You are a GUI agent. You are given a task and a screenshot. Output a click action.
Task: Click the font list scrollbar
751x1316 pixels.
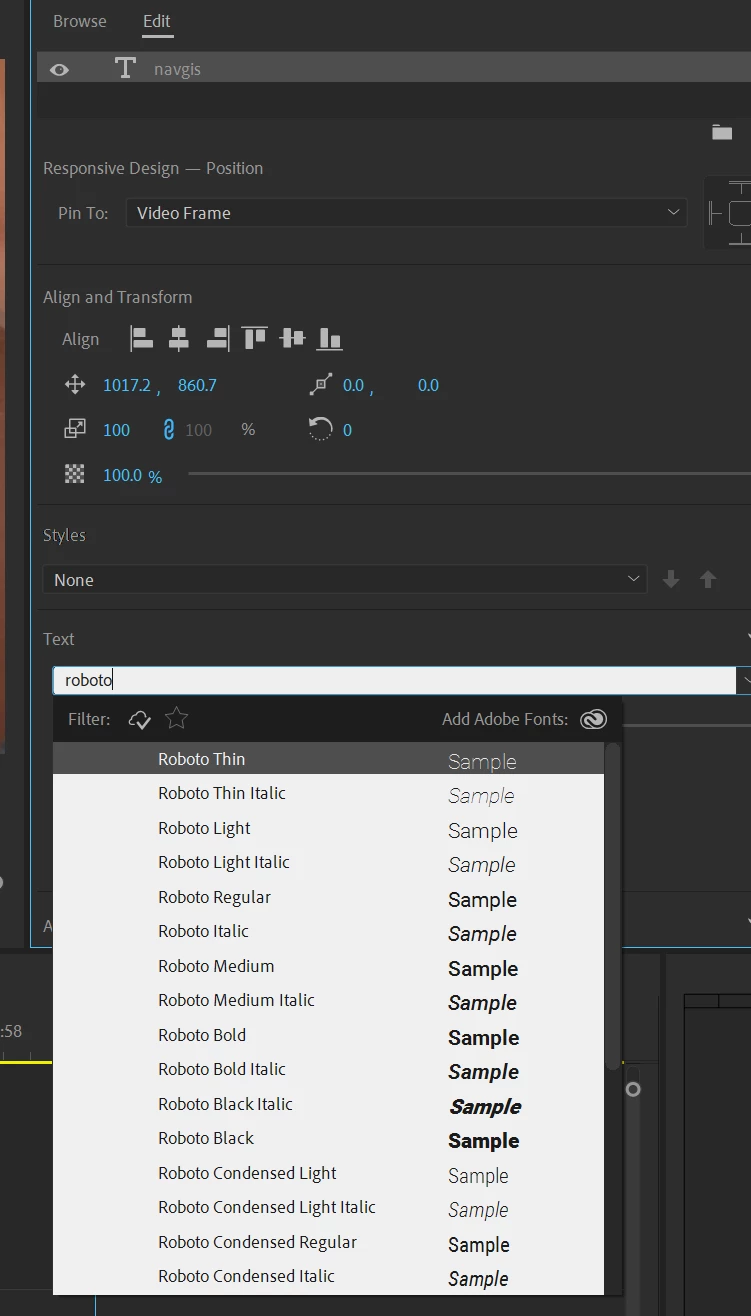click(x=613, y=905)
